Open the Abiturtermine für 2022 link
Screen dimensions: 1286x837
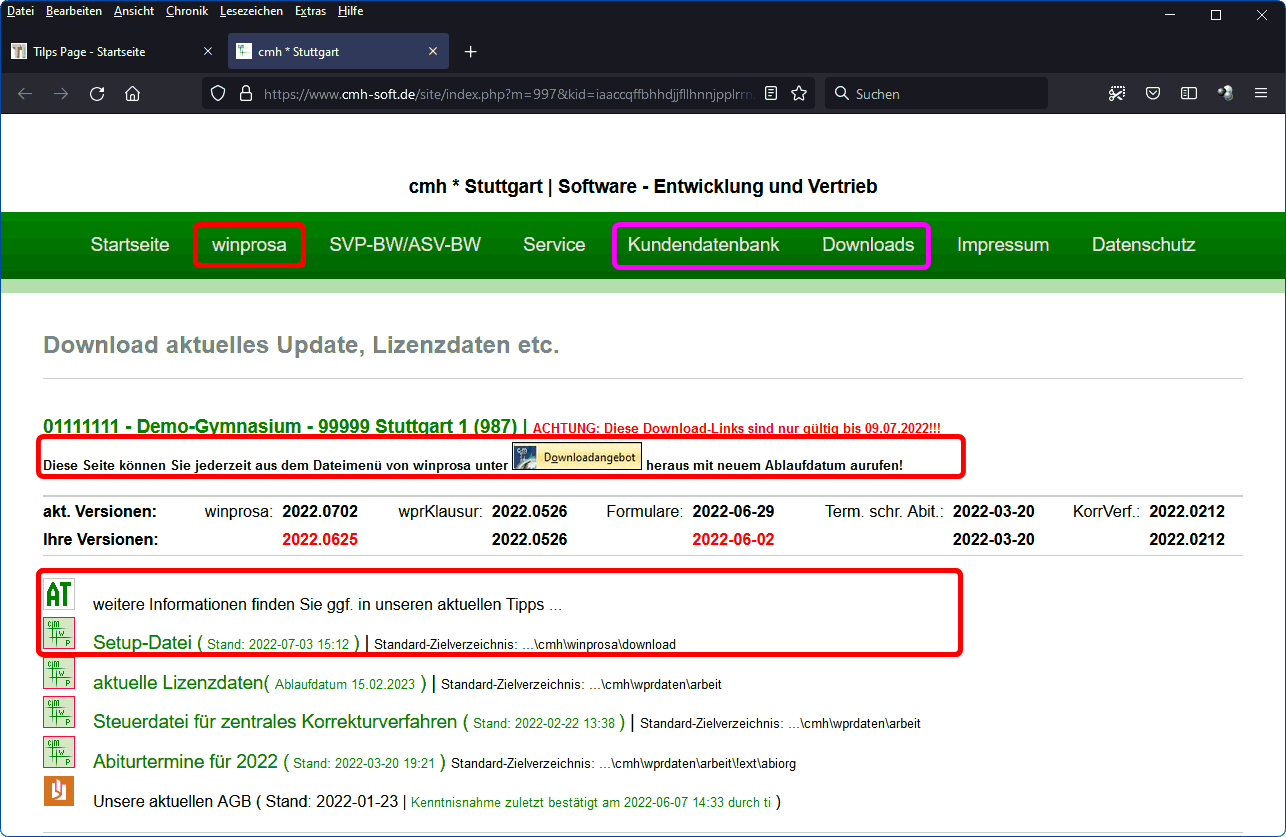[x=185, y=762]
